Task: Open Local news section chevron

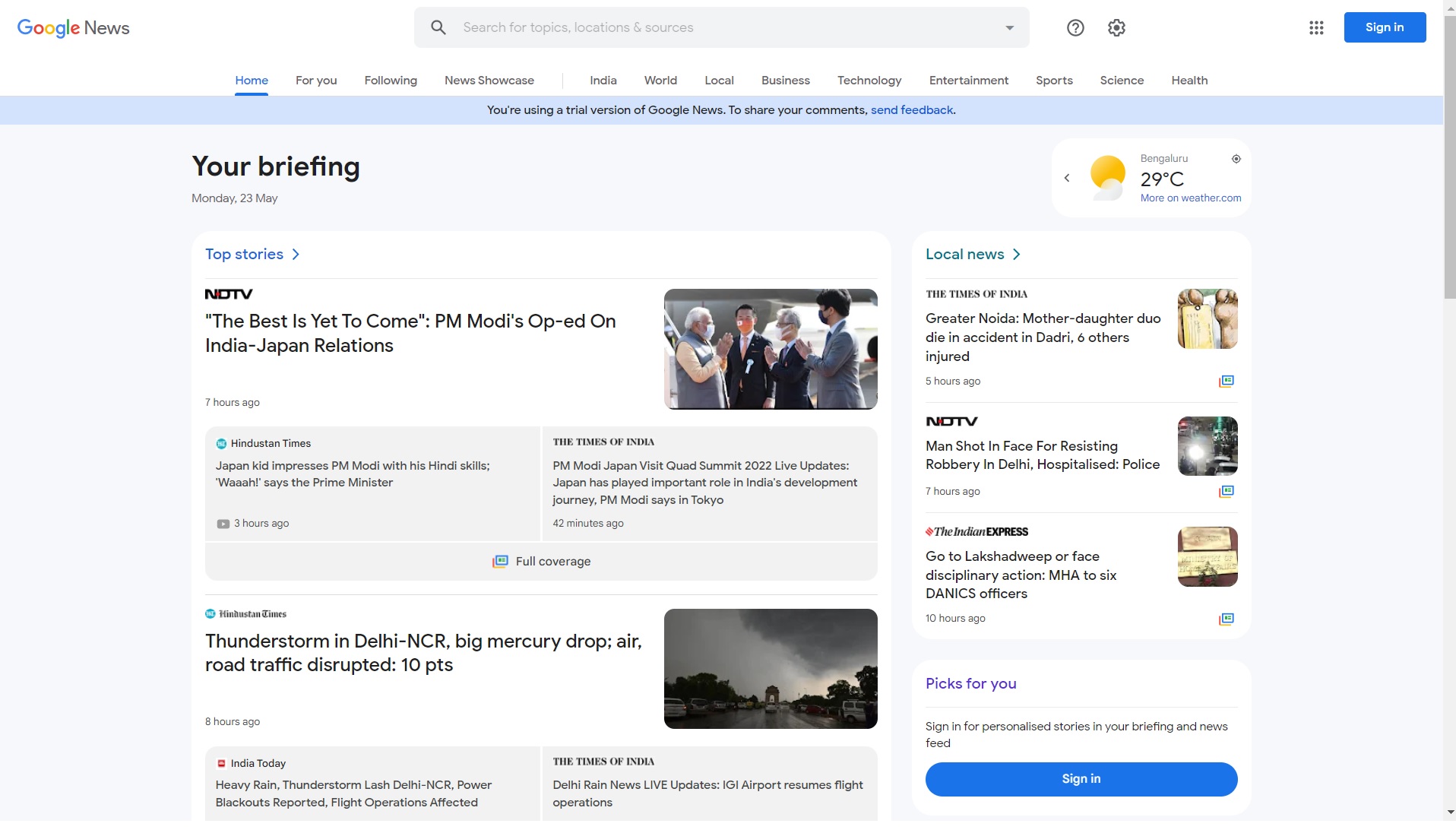Action: [1016, 255]
